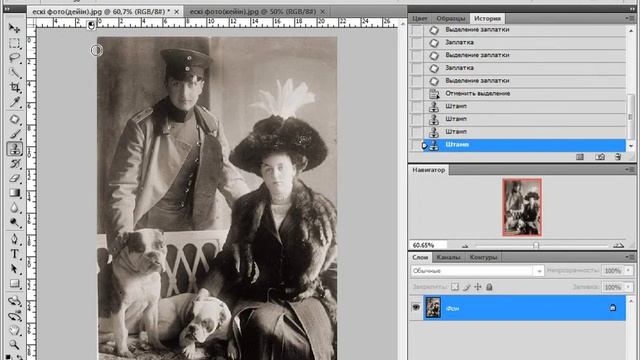Switch to the Контуры tab
Screen dimensions: 640x360
point(483,258)
